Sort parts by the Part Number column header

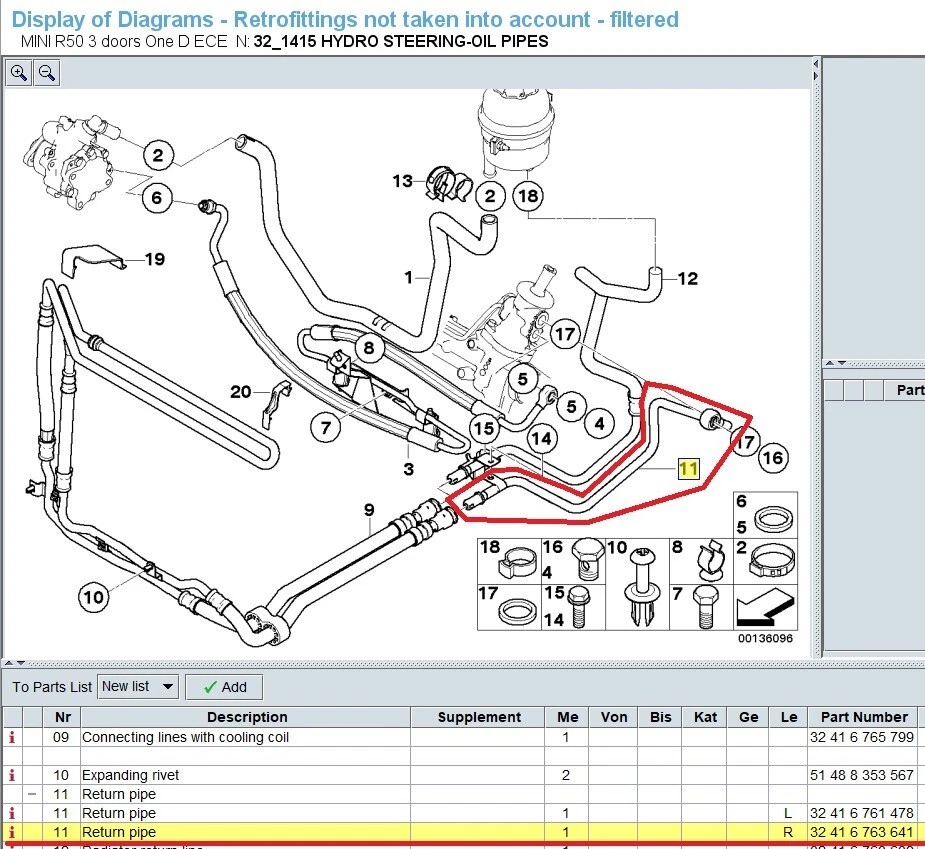[863, 716]
